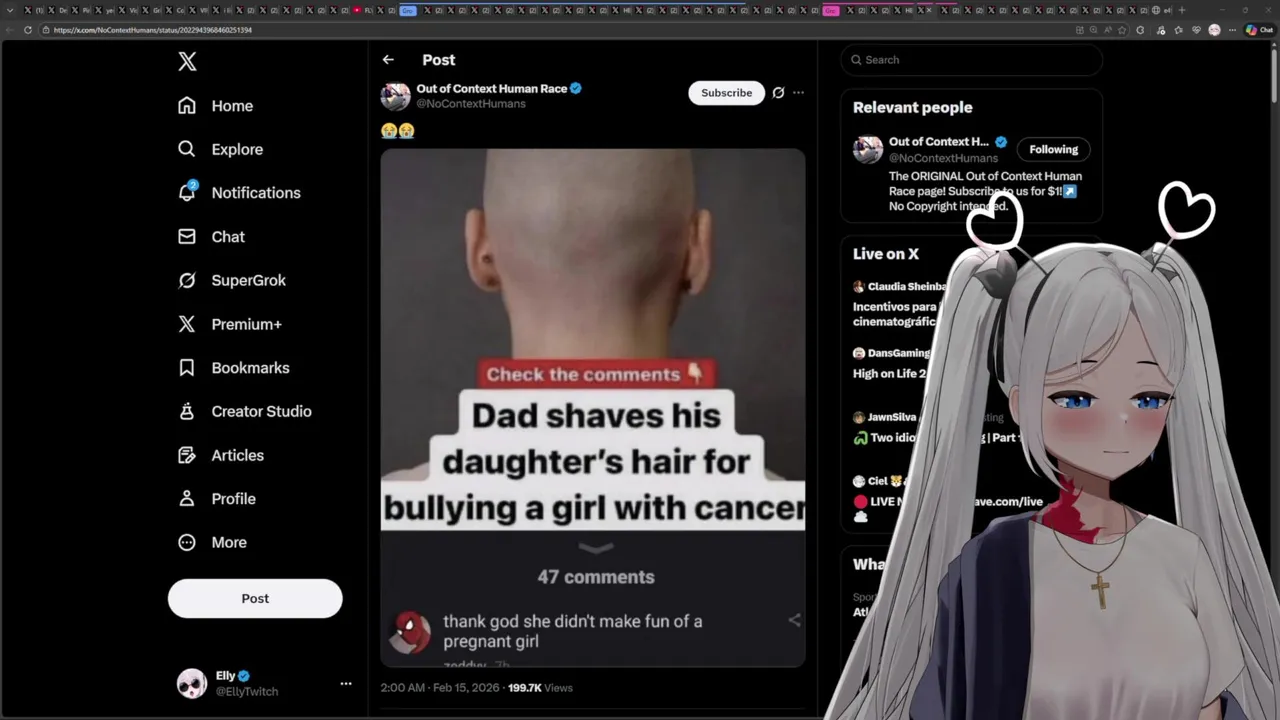Click the Live on X heading

(886, 254)
